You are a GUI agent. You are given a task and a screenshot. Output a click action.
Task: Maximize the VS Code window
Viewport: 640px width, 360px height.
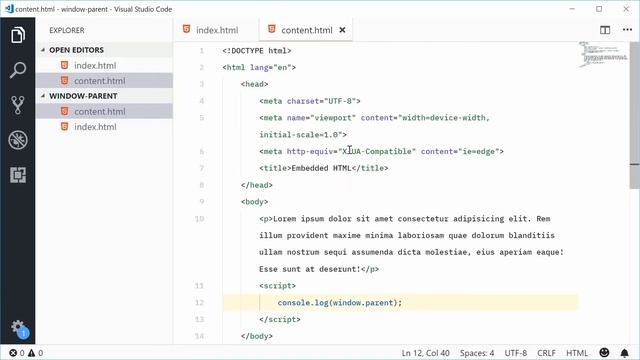point(599,9)
